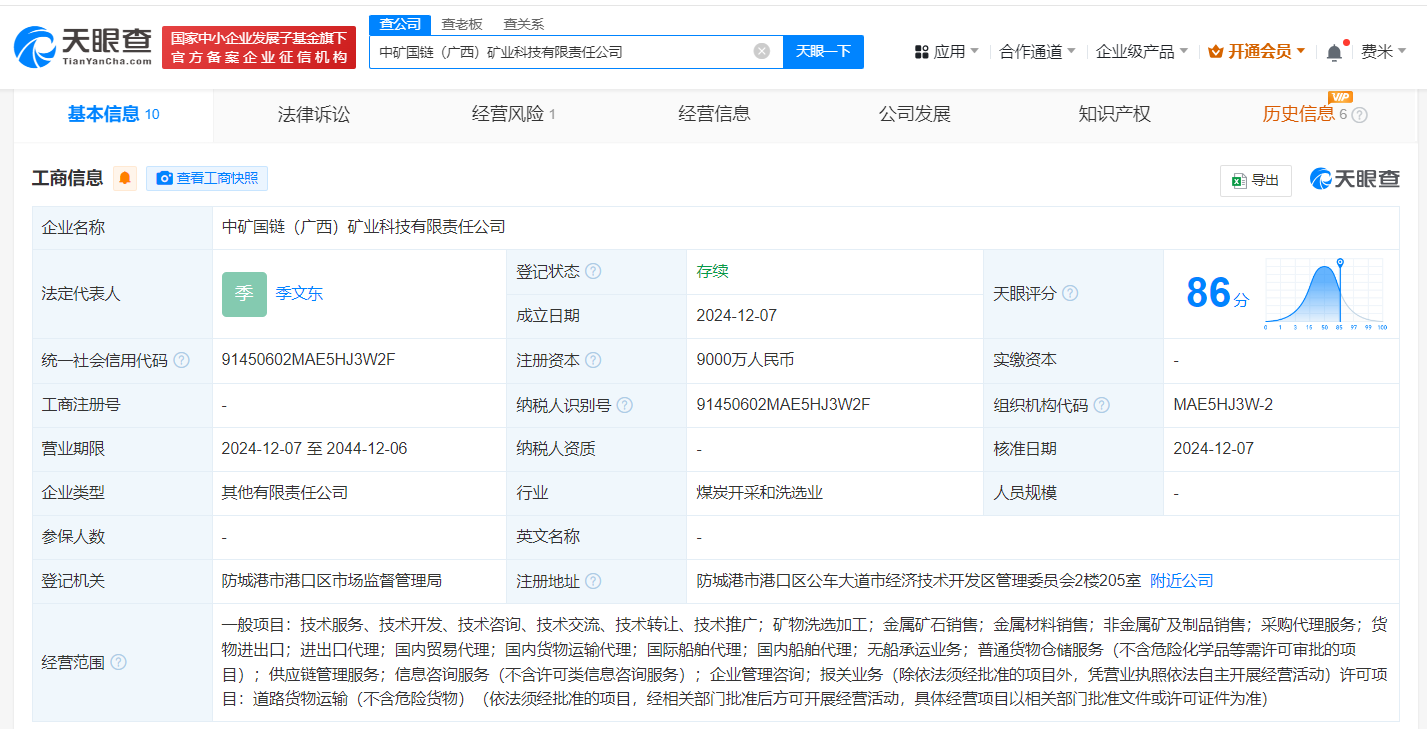Switch to the 知识产权 tab
Viewport: 1427px width, 729px height.
coord(1114,114)
